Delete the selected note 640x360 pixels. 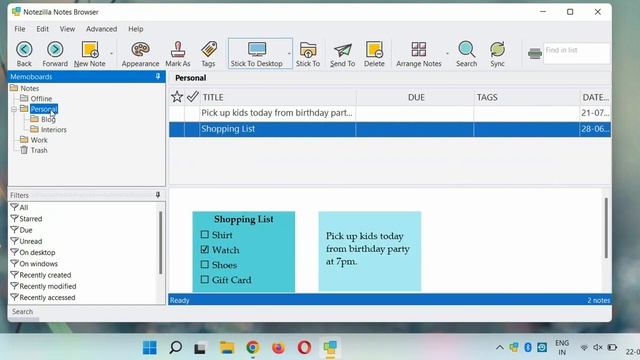point(374,54)
